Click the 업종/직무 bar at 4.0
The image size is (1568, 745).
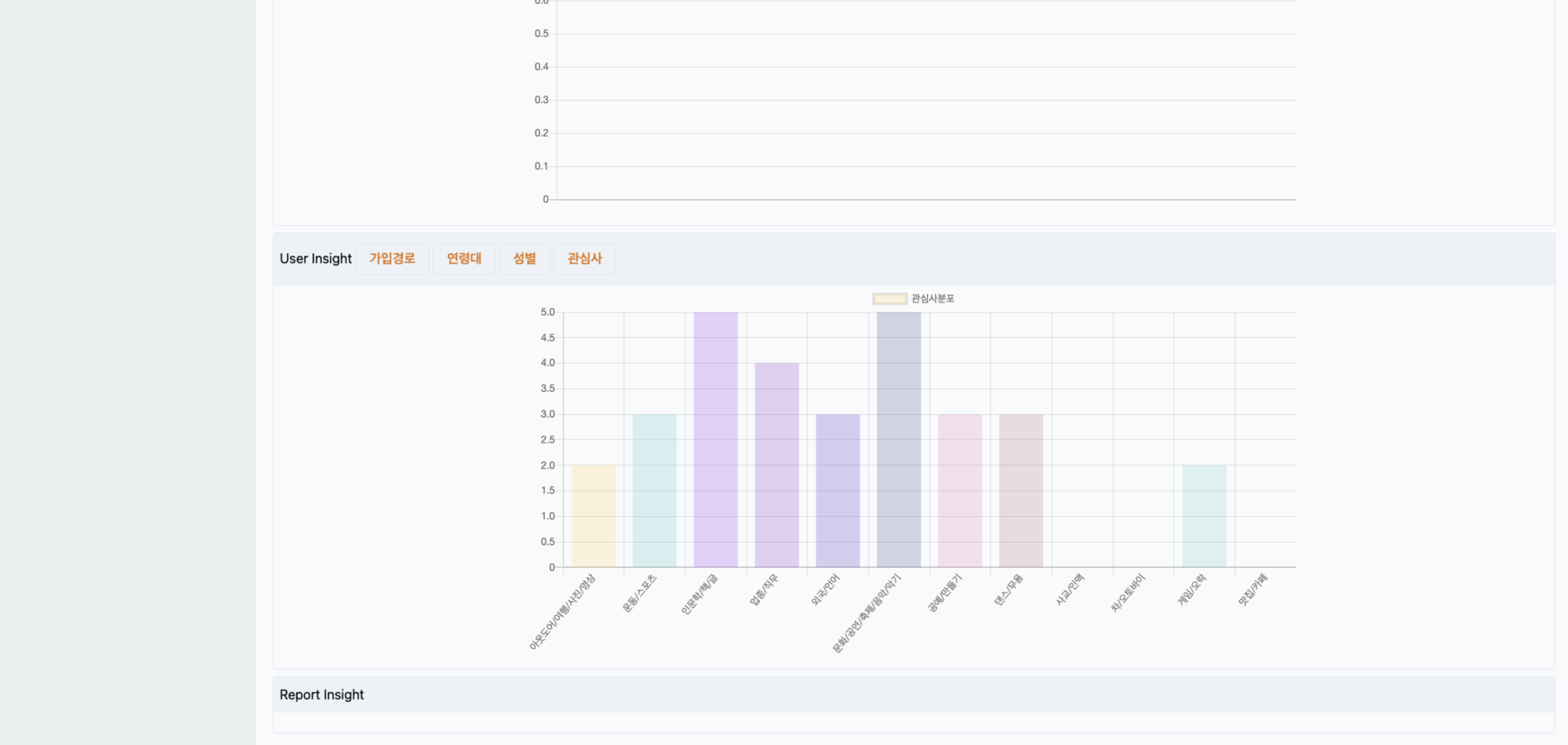(x=777, y=465)
